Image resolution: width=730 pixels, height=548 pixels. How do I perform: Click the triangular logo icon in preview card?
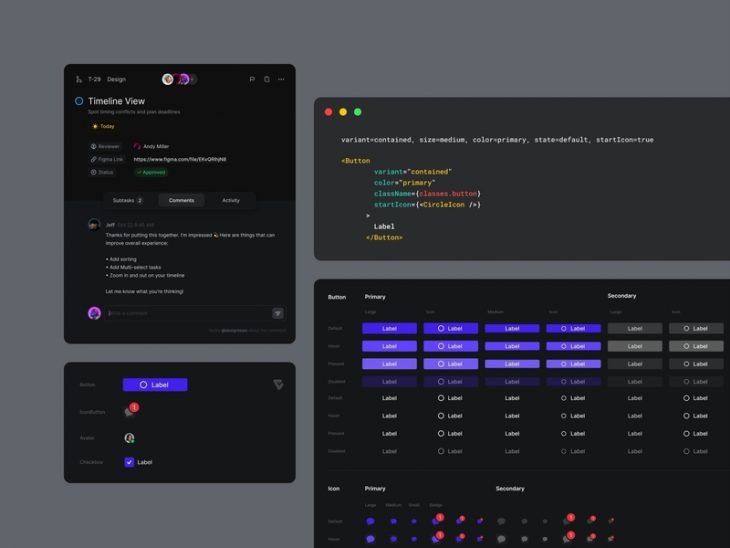[278, 385]
